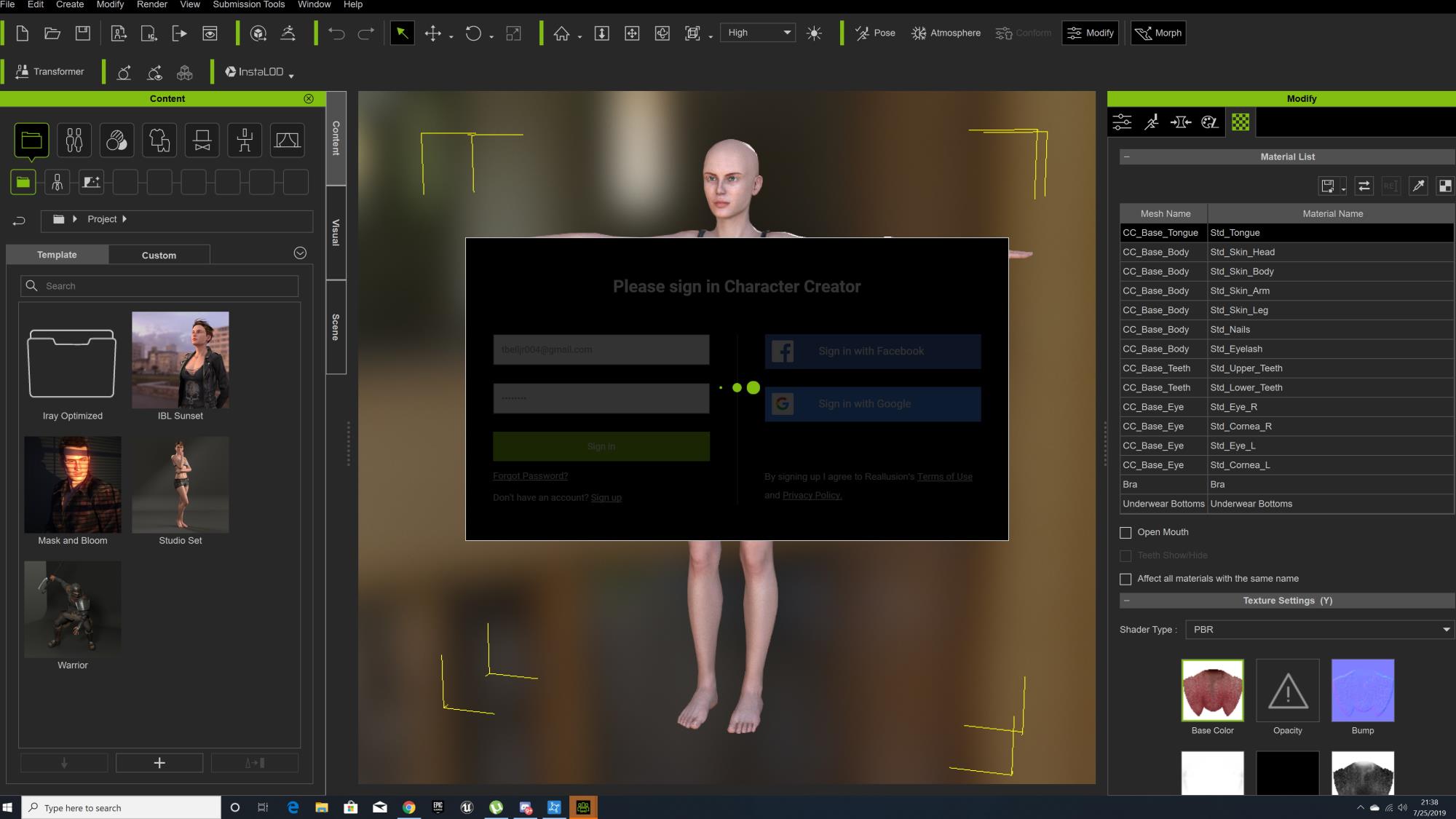
Task: Open the Modify sliders tab icon
Action: (x=1122, y=122)
